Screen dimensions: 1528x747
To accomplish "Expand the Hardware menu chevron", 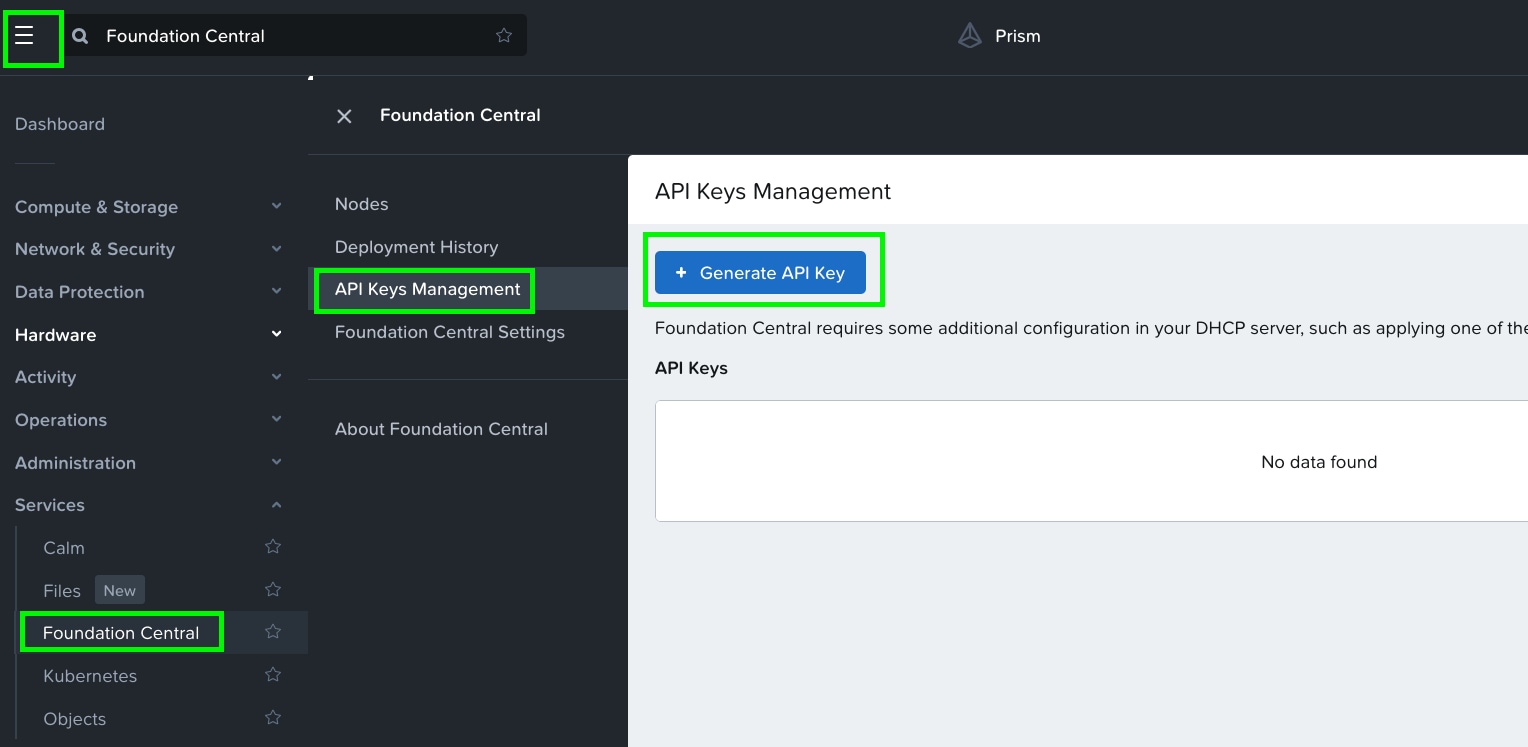I will click(x=276, y=334).
